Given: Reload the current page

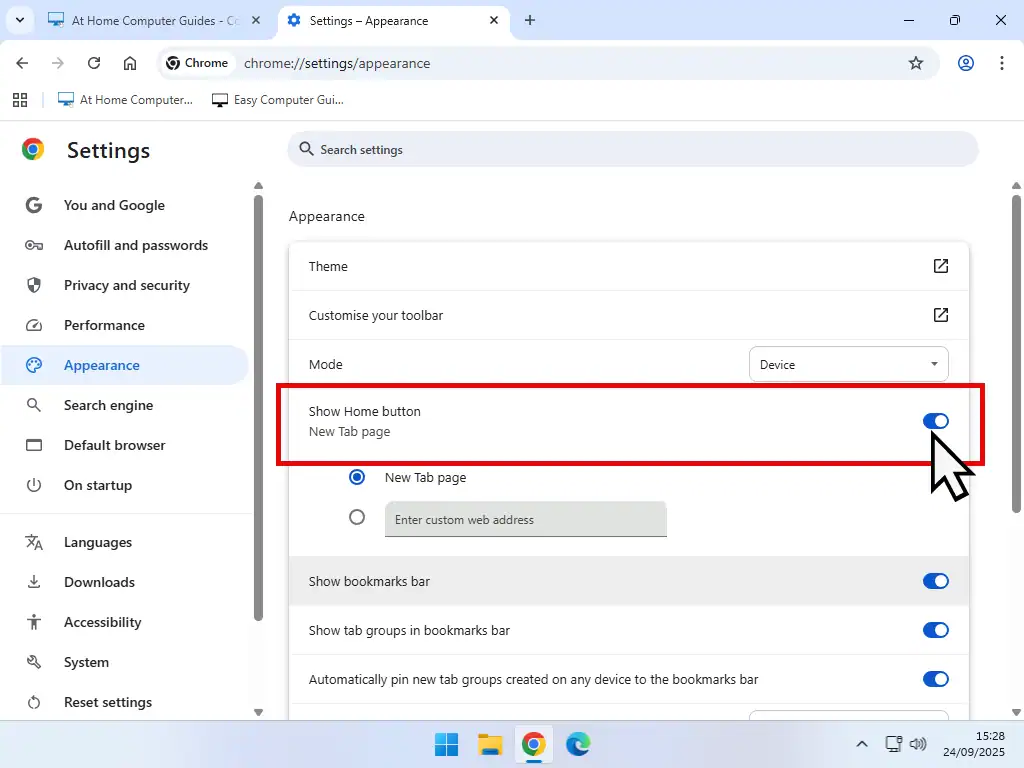Looking at the screenshot, I should click(x=94, y=63).
